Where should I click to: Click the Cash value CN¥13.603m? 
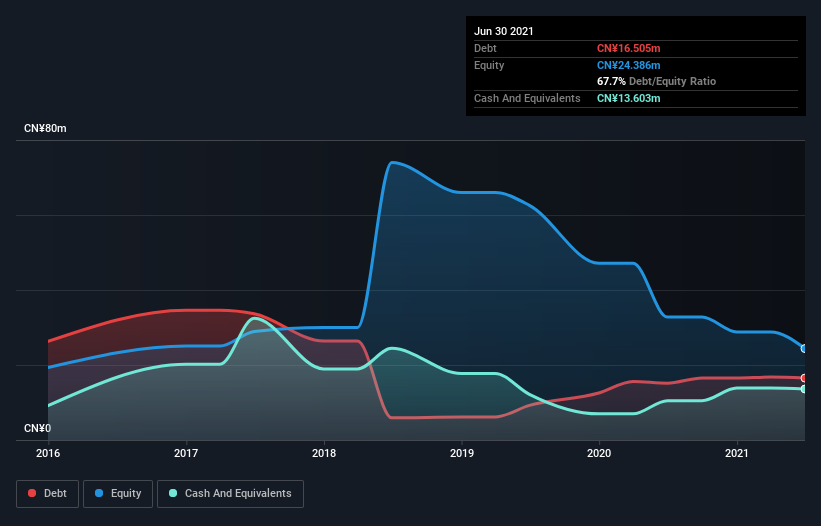coord(628,98)
